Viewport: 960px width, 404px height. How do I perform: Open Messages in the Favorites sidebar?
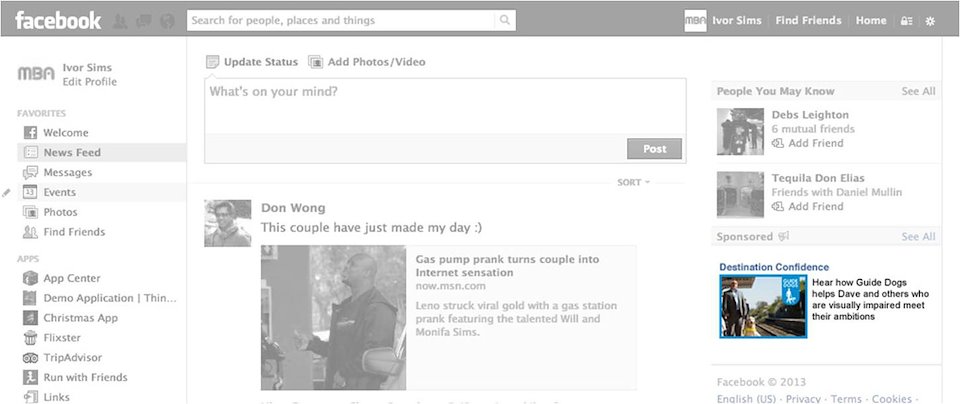[x=67, y=172]
